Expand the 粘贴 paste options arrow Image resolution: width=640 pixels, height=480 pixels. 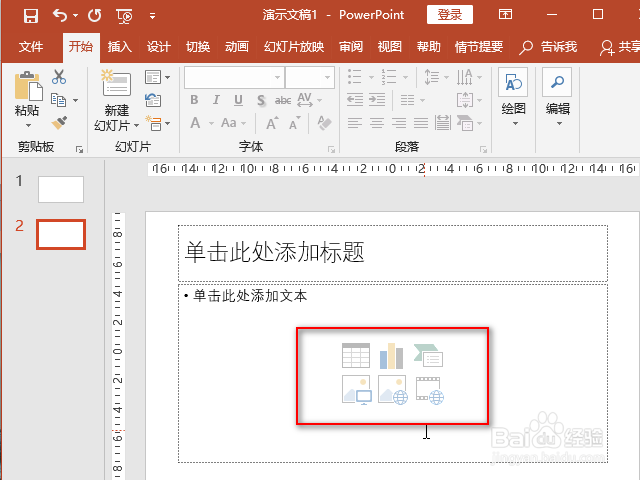[28, 125]
